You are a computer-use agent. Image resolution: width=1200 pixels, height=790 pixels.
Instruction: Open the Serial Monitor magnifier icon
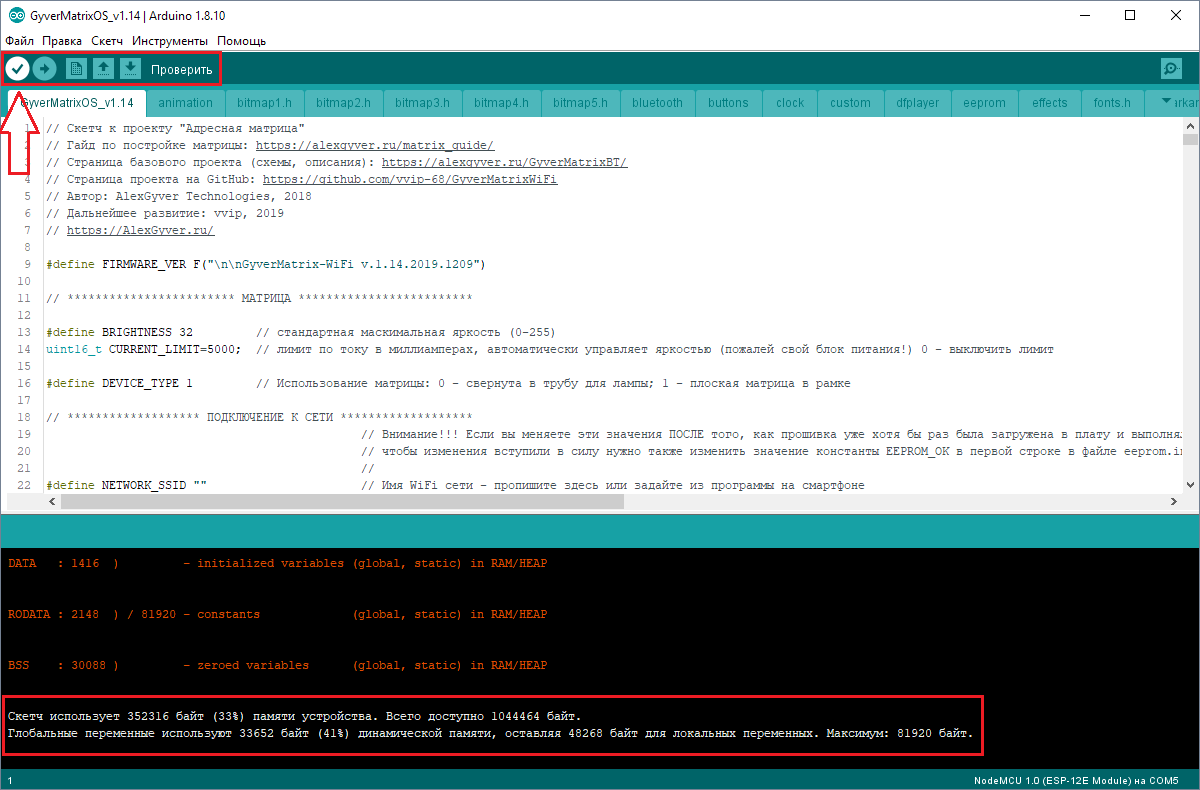pyautogui.click(x=1171, y=68)
